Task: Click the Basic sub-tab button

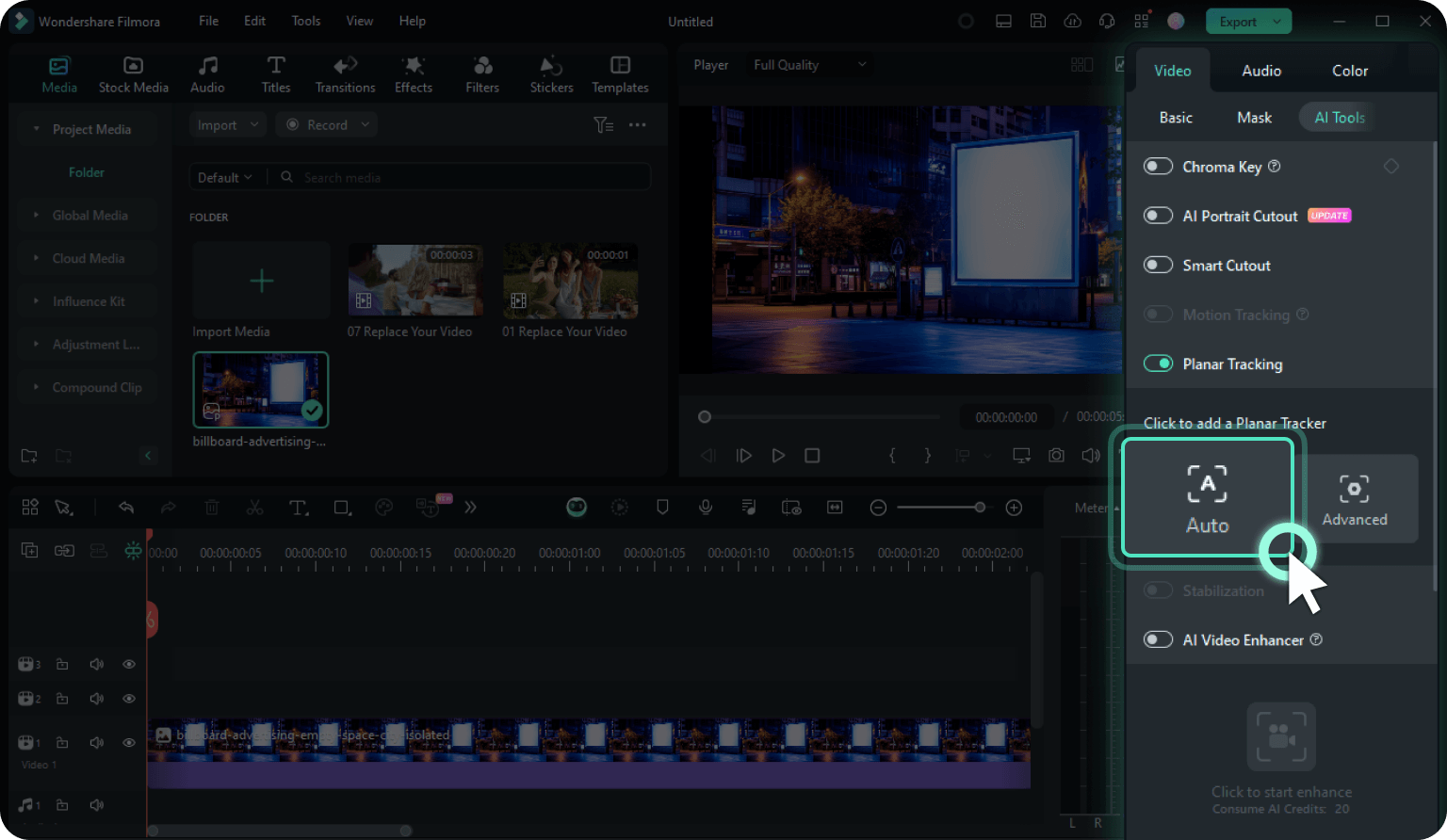Action: point(1176,118)
